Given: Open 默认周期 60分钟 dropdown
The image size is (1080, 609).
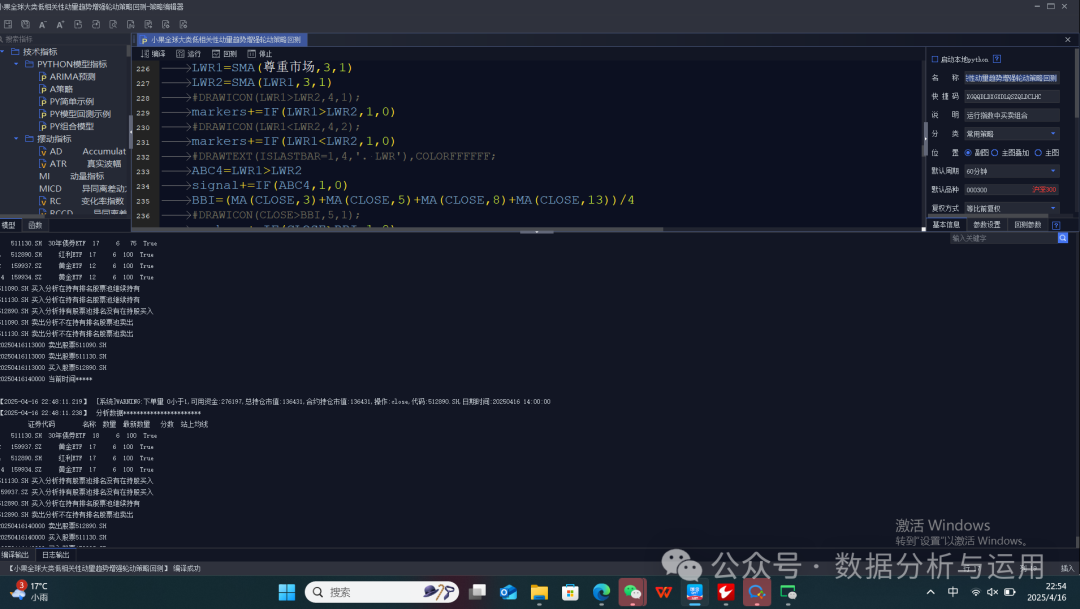Looking at the screenshot, I should (x=1011, y=171).
